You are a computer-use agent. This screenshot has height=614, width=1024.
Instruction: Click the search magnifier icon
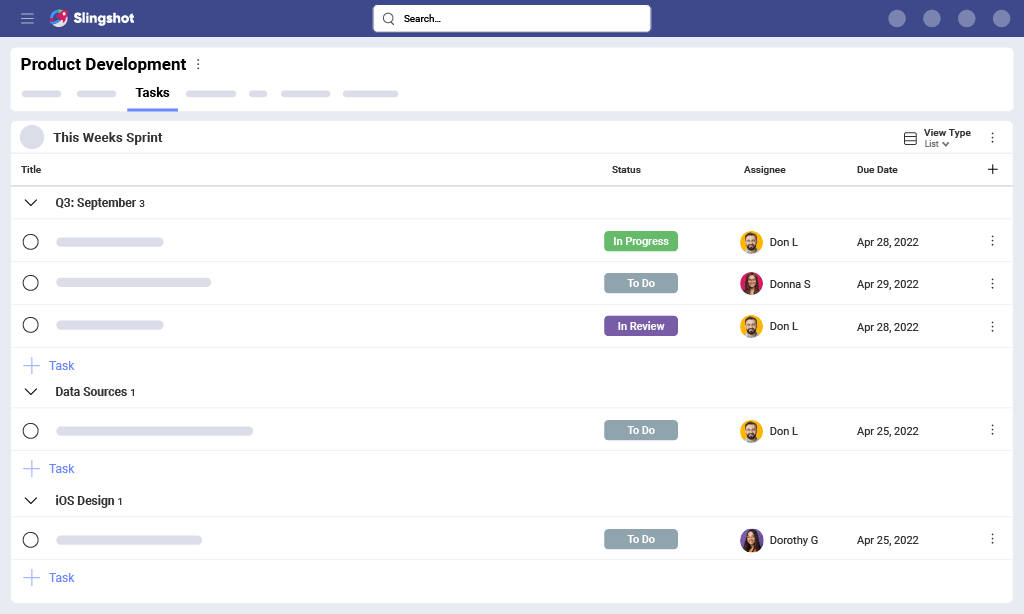(x=389, y=18)
